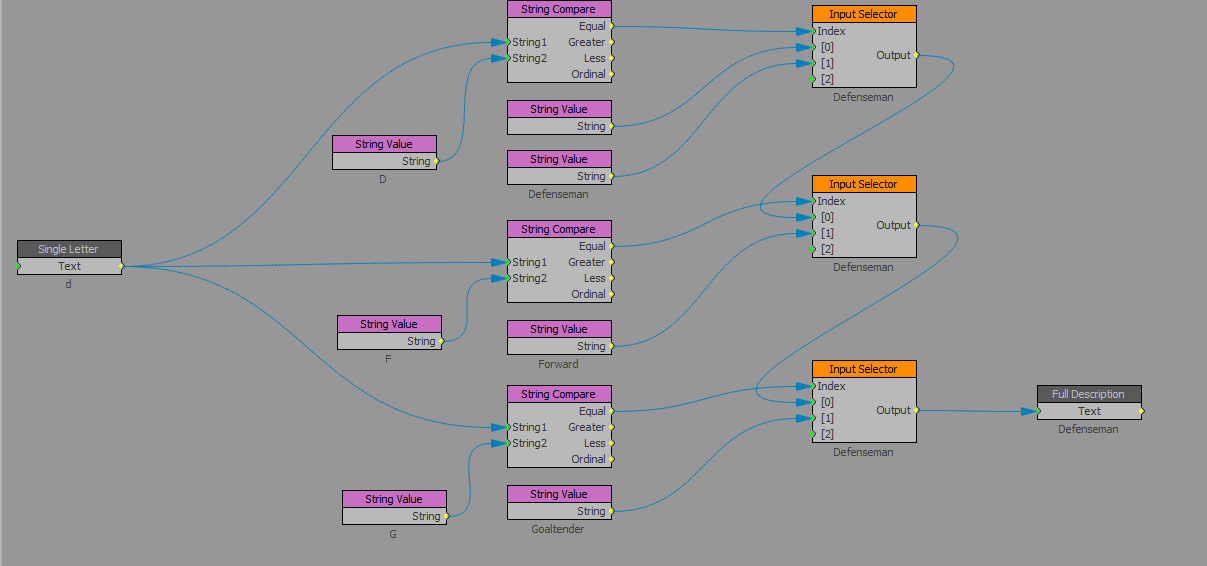
Task: Select the String Value node captioned F
Action: point(389,324)
